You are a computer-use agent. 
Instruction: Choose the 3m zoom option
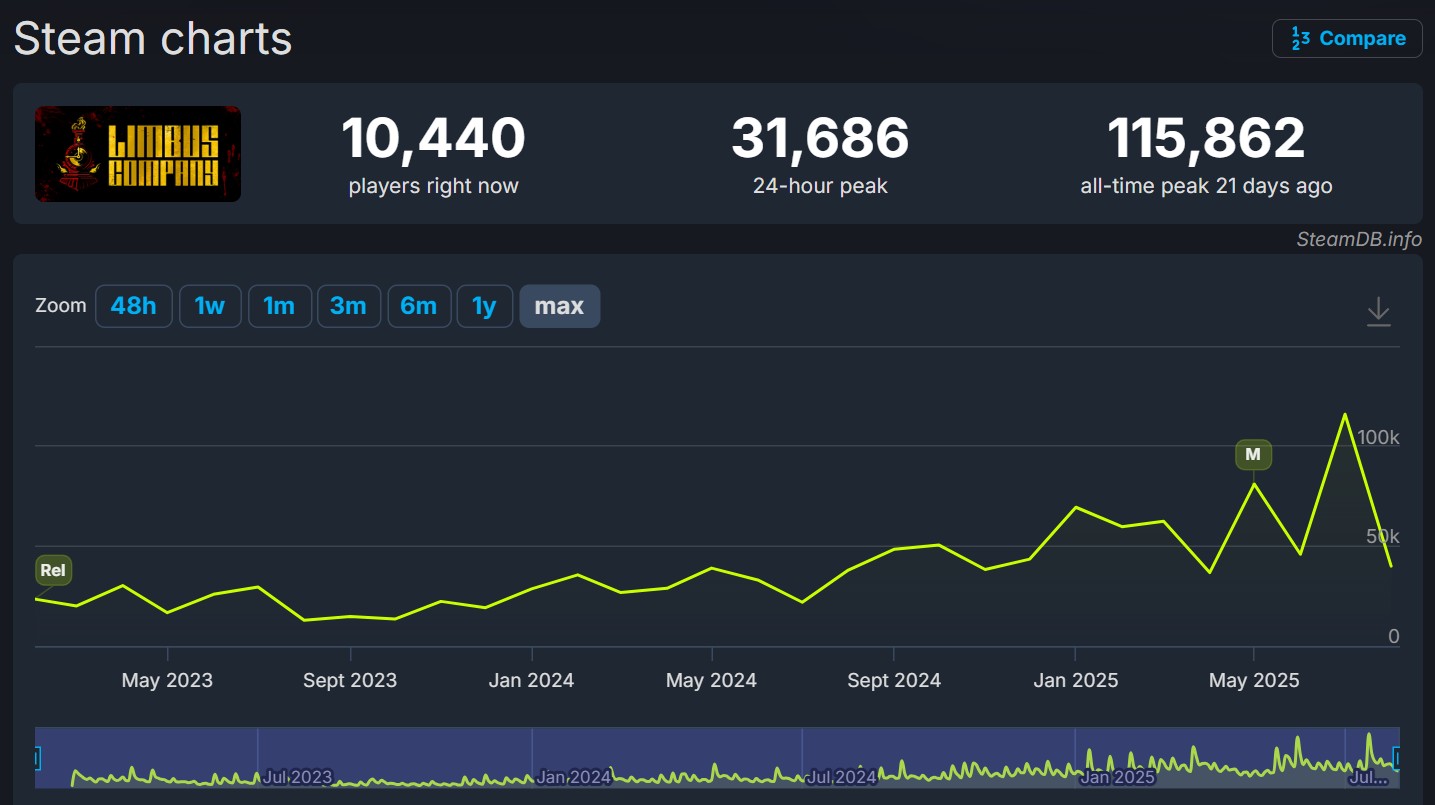348,306
